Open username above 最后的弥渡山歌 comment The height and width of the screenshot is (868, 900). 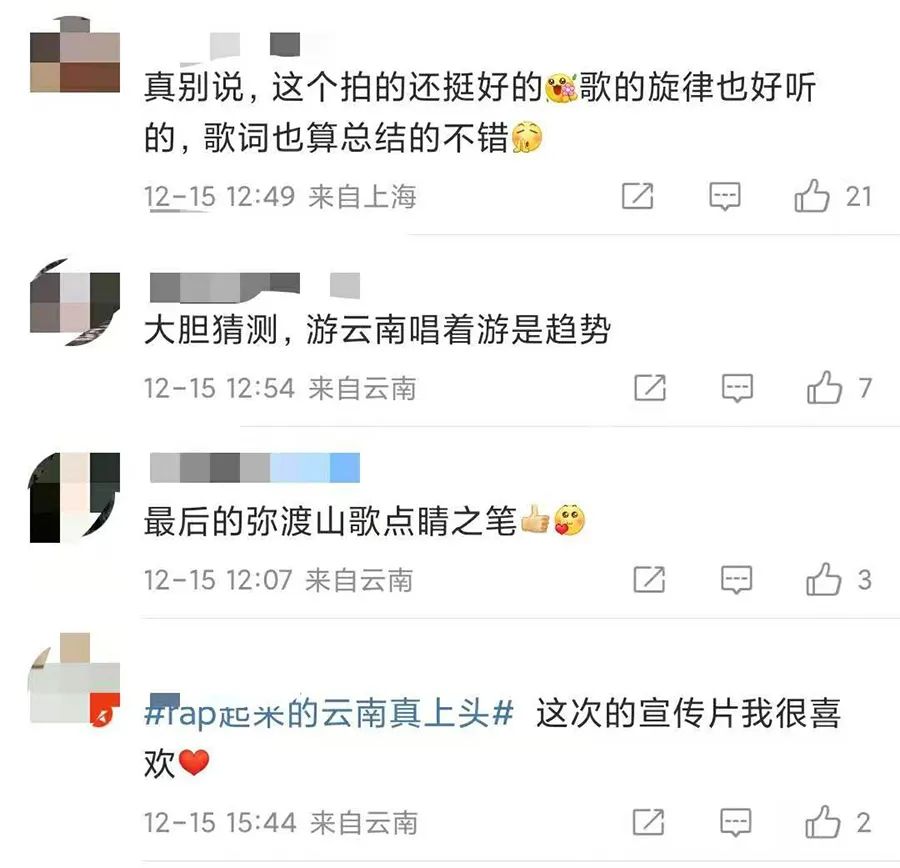pos(255,467)
